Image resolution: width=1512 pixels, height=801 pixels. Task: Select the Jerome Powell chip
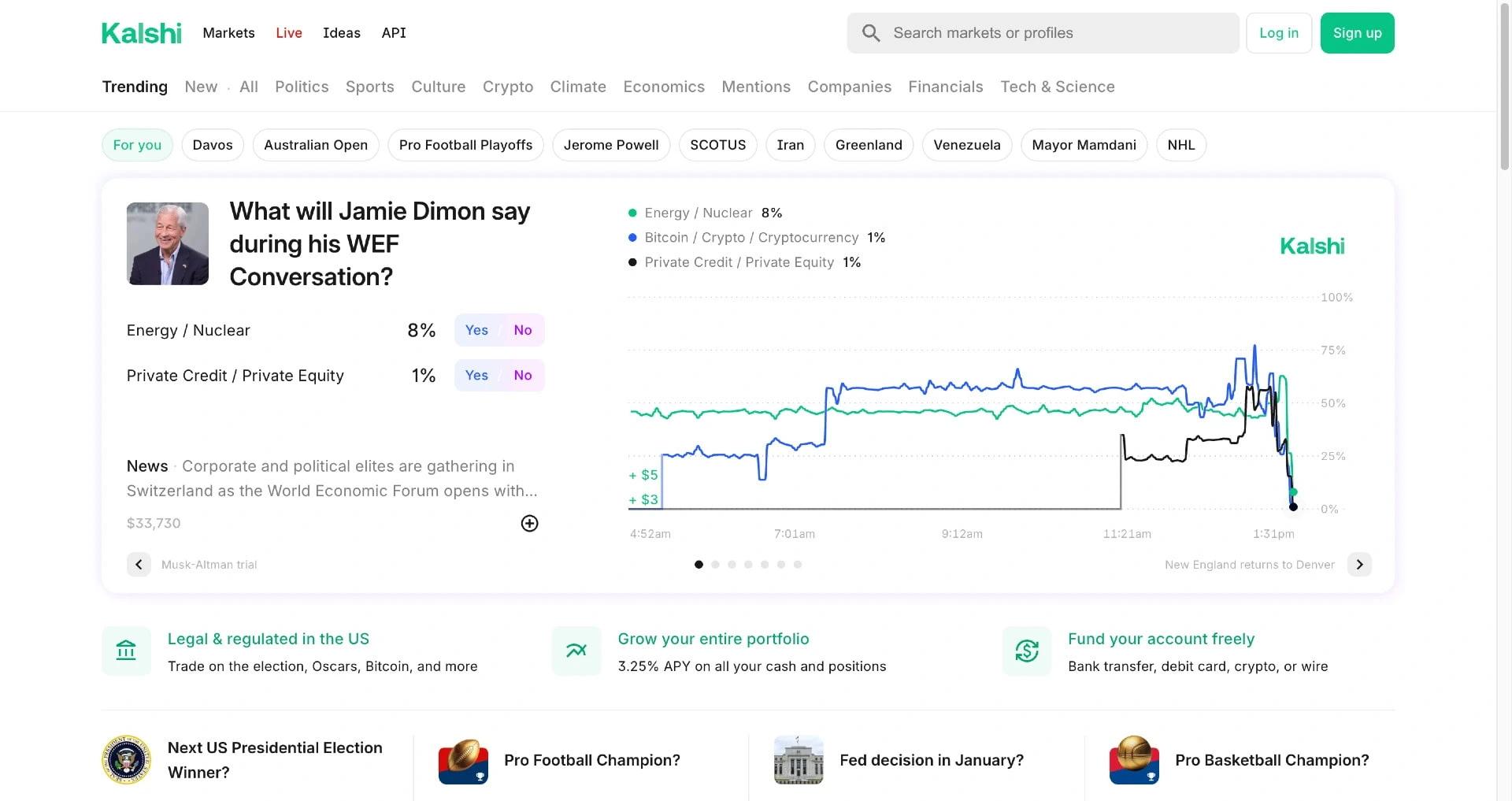(611, 145)
